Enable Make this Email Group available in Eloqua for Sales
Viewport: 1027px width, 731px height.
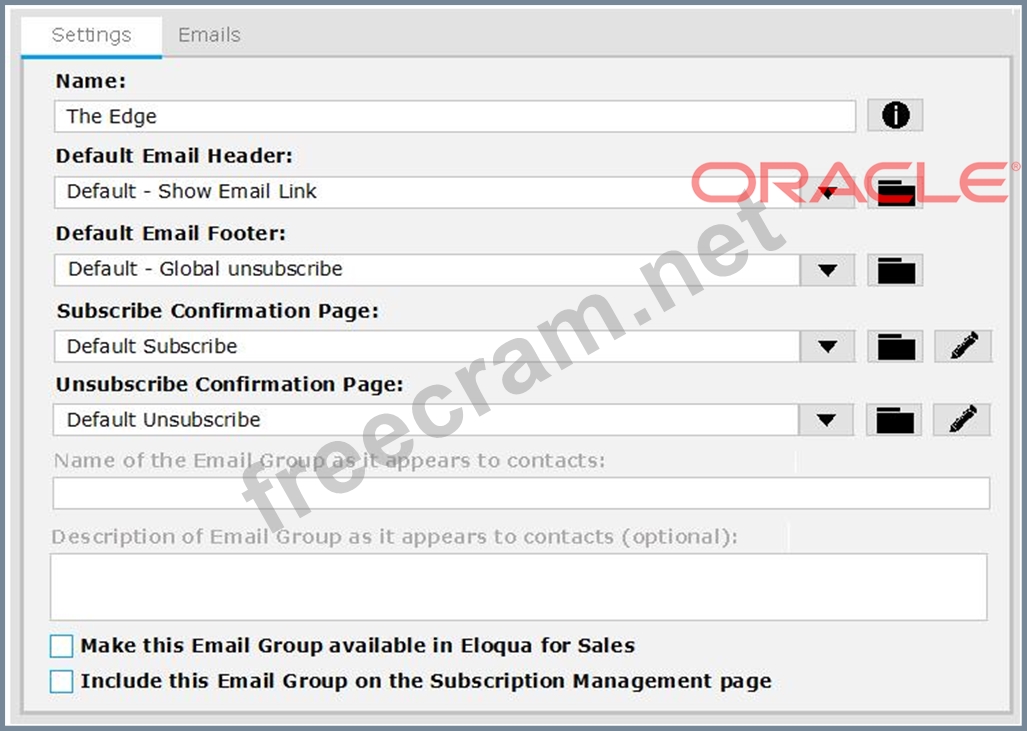(62, 646)
